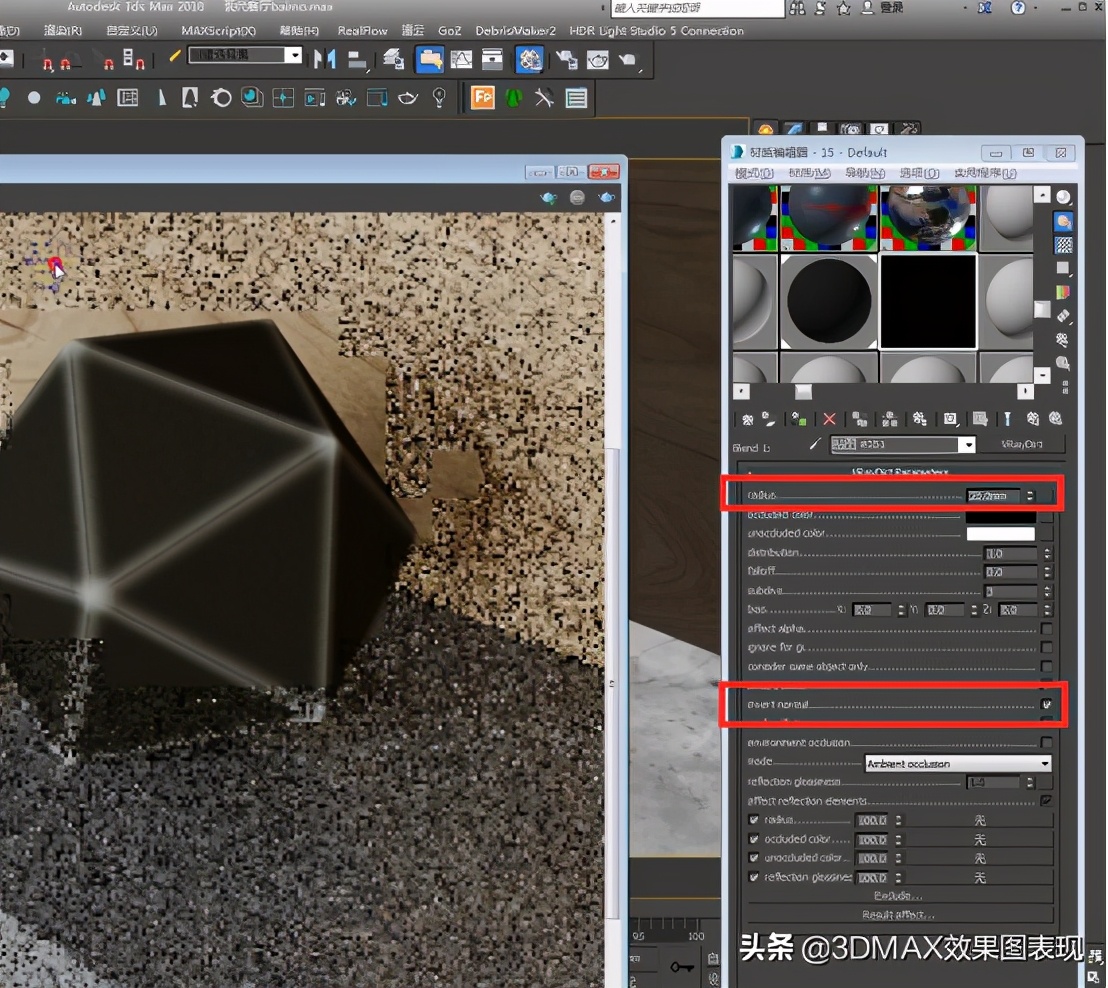Viewport: 1108px width, 988px height.
Task: Click the orange Fp plugin icon
Action: pyautogui.click(x=483, y=98)
